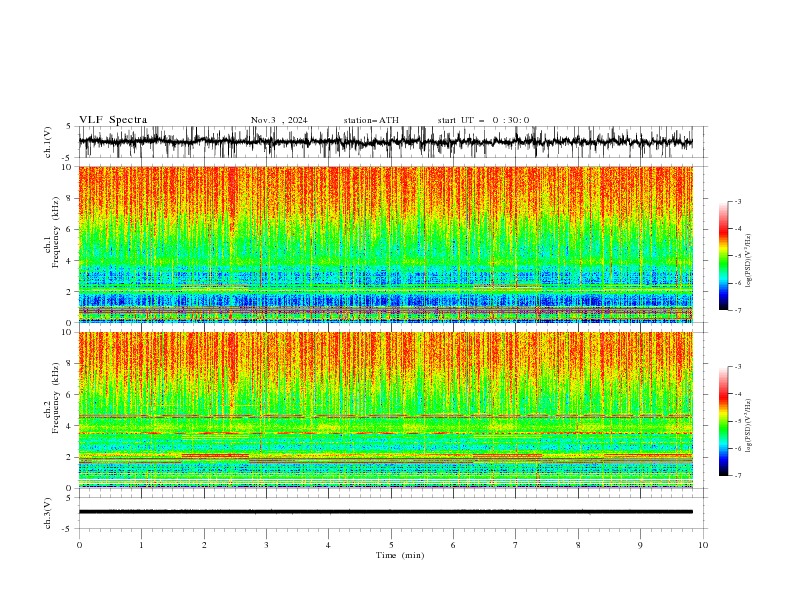Click inside the ch.2 spectrogram panel
The width and height of the screenshot is (792, 612).
pos(385,410)
